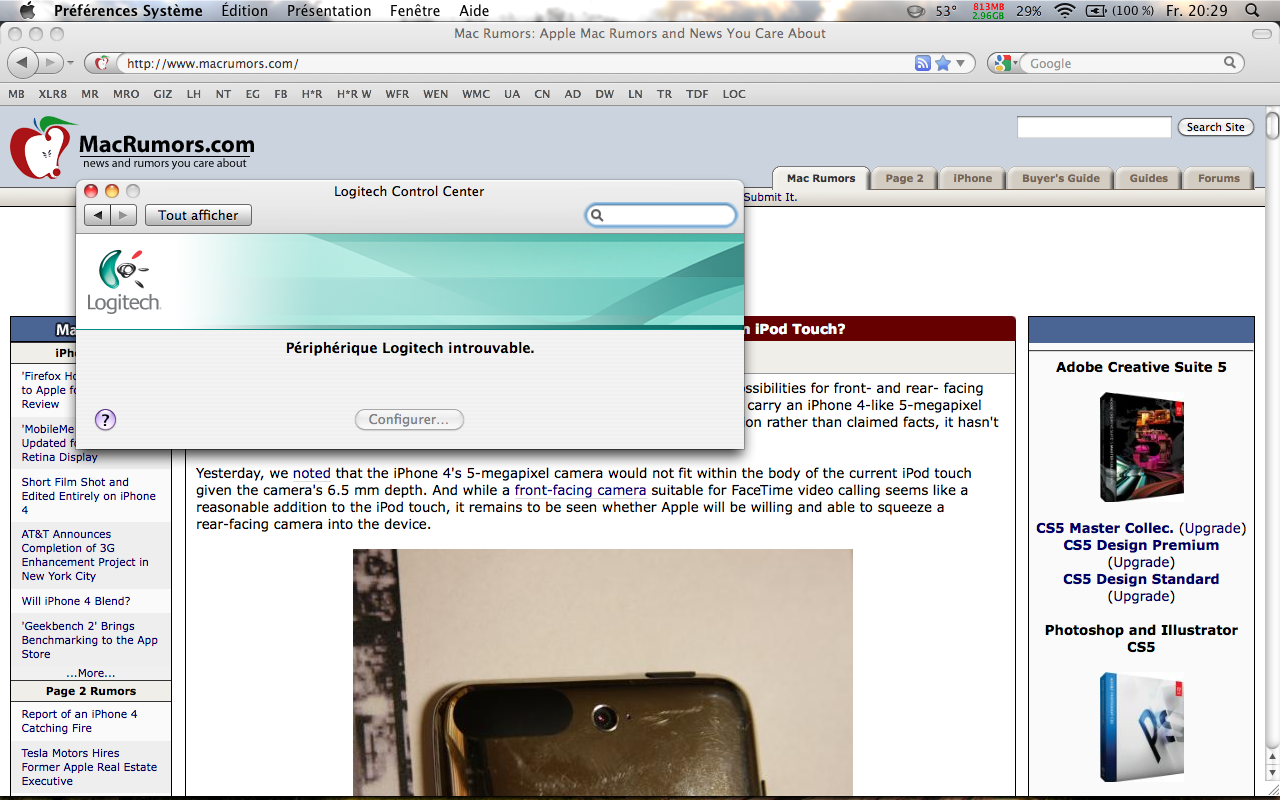1280x800 pixels.
Task: Click the Safari back arrow button
Action: tap(22, 63)
